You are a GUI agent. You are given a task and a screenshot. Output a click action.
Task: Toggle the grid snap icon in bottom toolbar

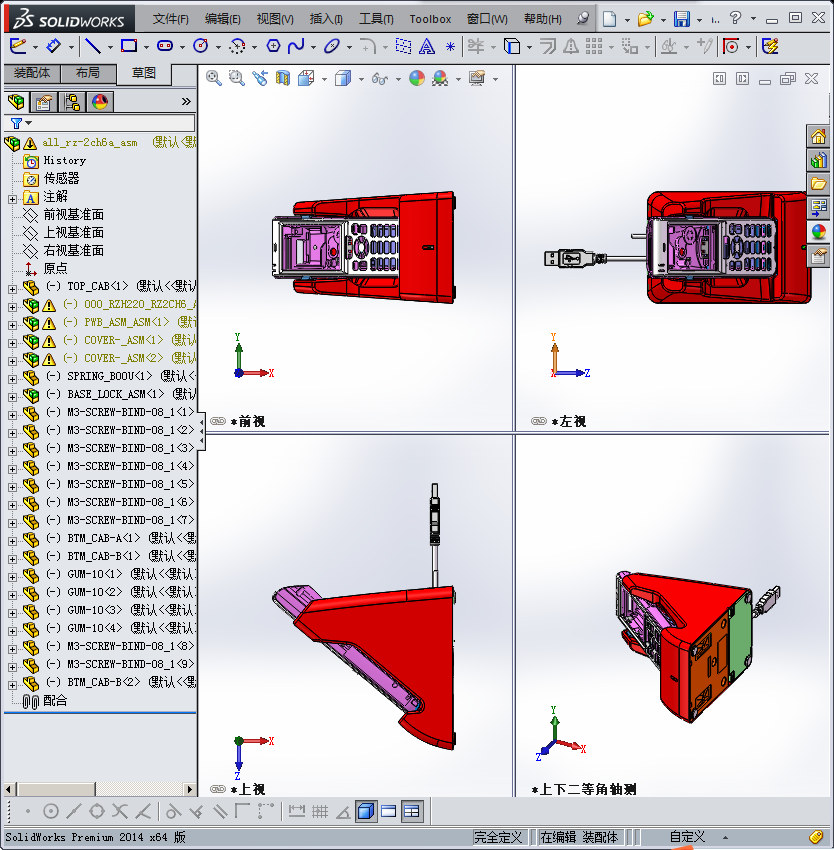click(x=320, y=812)
